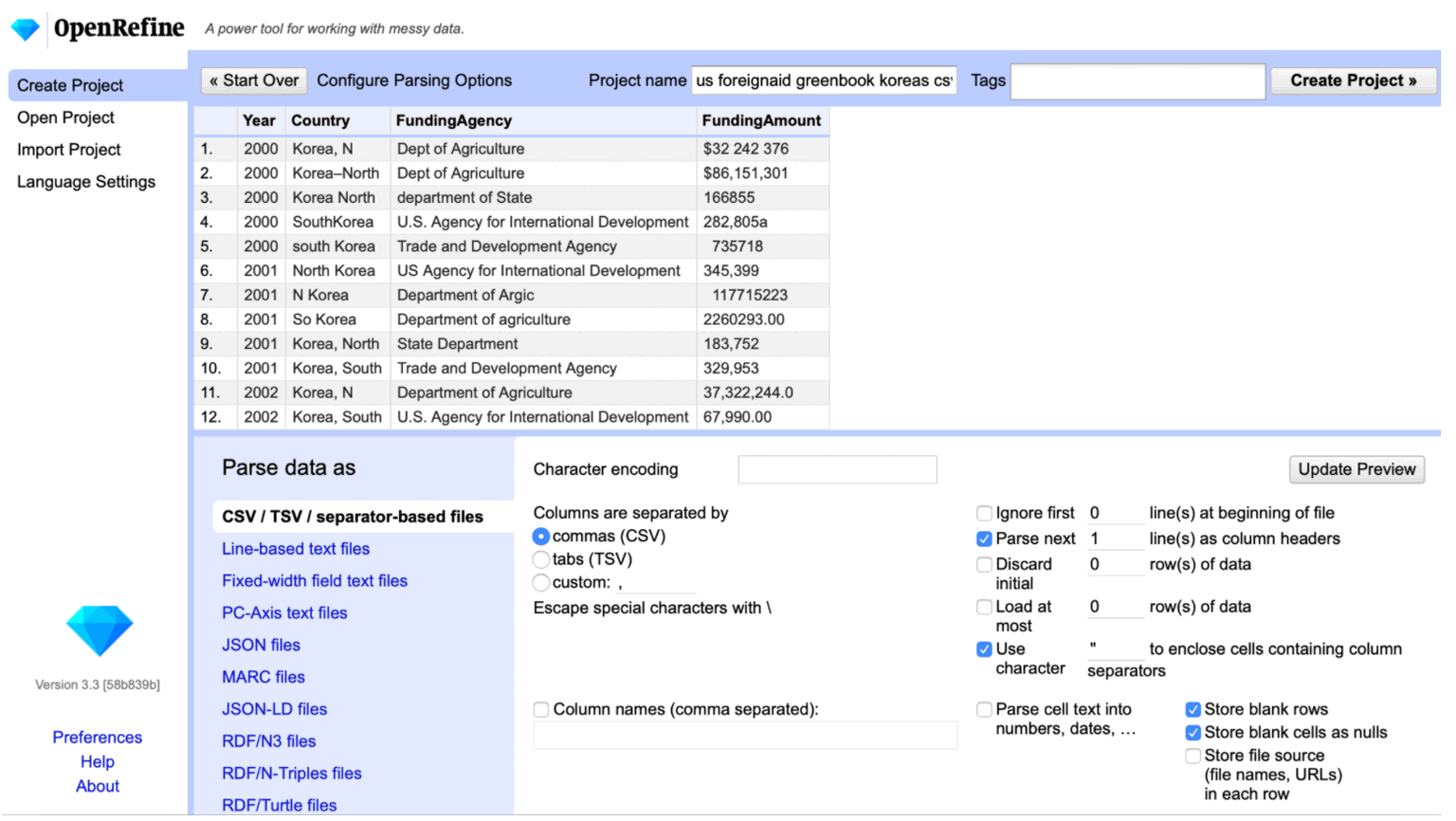Uncheck "Store blank cells as nulls"
Screen dimensions: 1456x821
point(1192,732)
